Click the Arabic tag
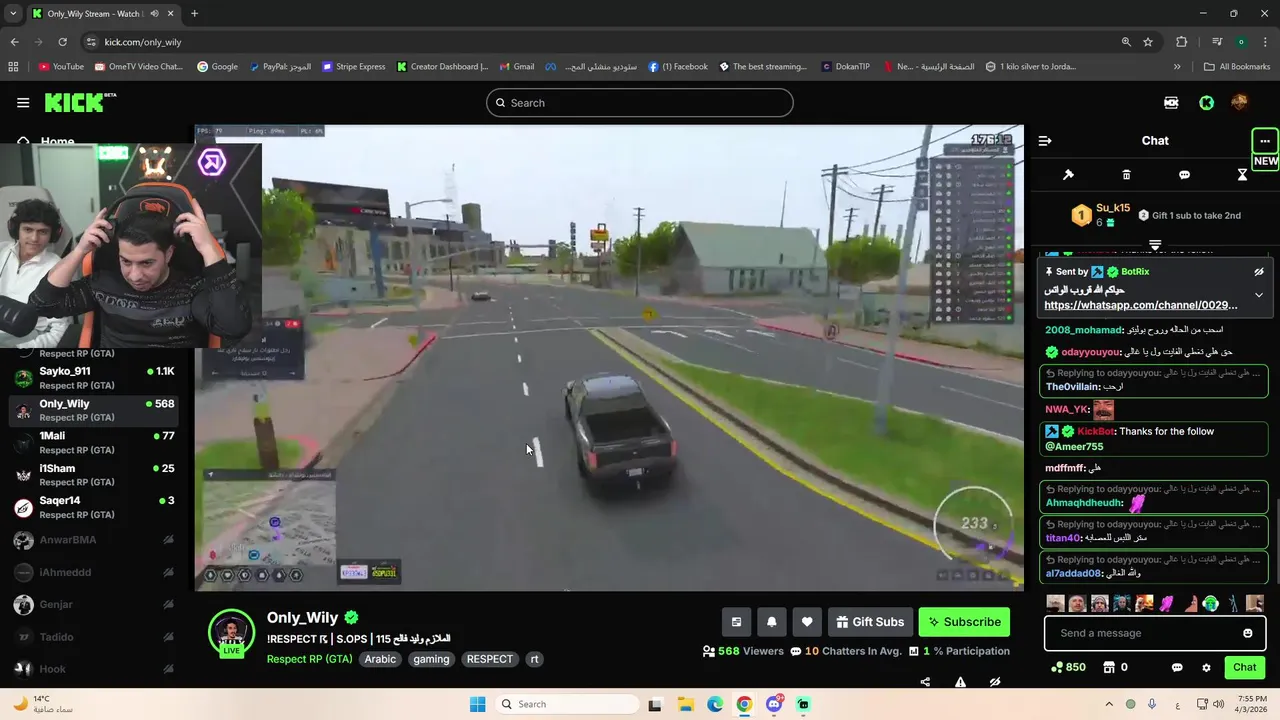Image resolution: width=1280 pixels, height=720 pixels. click(x=380, y=659)
